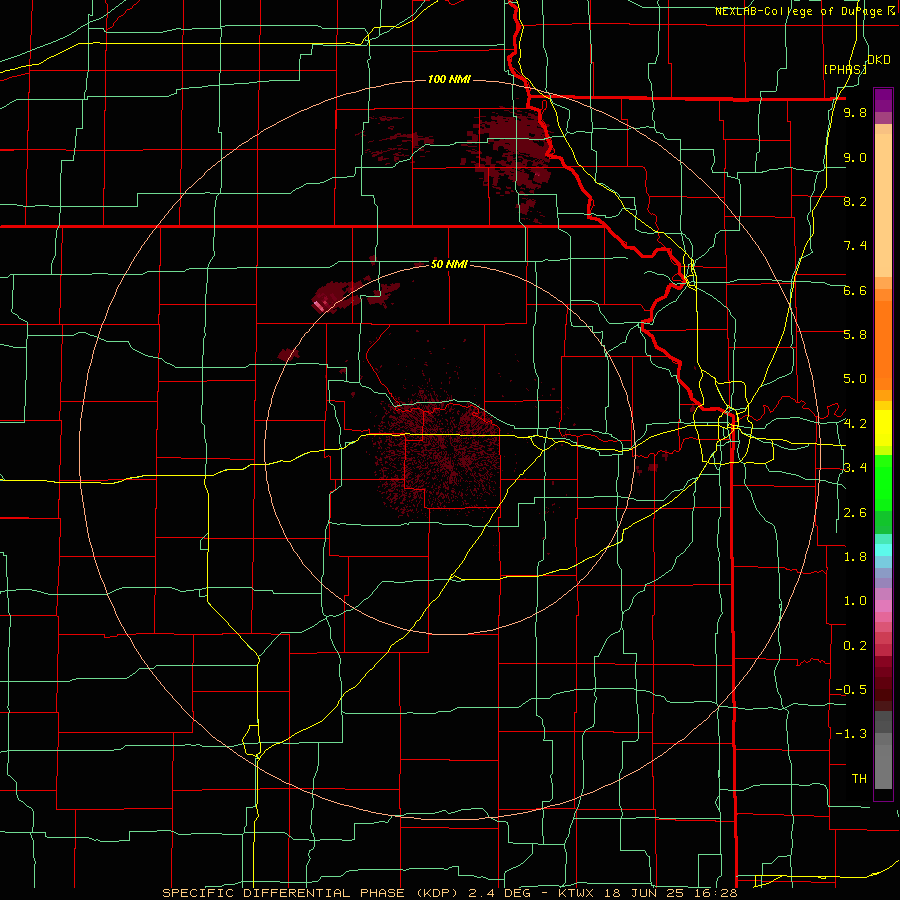The height and width of the screenshot is (900, 900).
Task: Click the ground clutter echo at radar center
Action: (x=437, y=456)
